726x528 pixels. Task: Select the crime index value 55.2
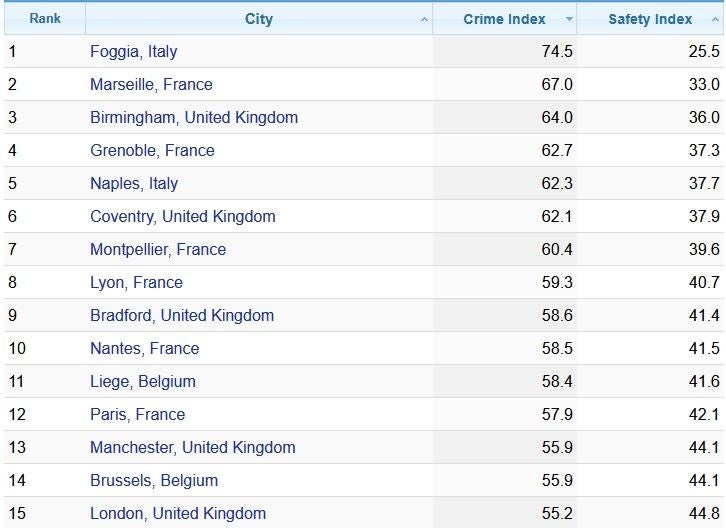click(557, 514)
